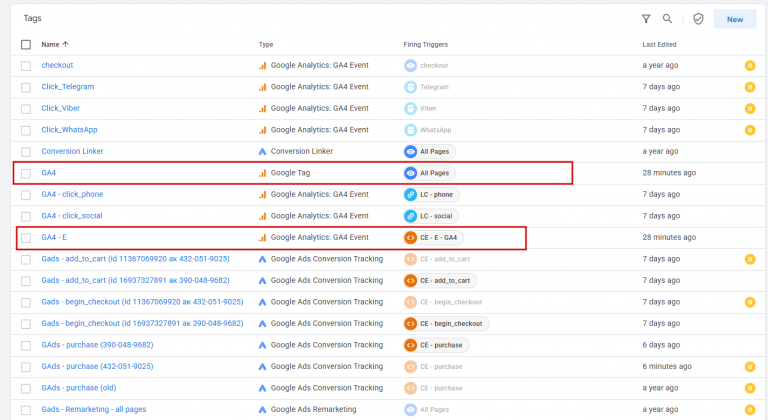Open the Click_Telegram tag link
Screen dimensions: 768x420
tap(68, 87)
